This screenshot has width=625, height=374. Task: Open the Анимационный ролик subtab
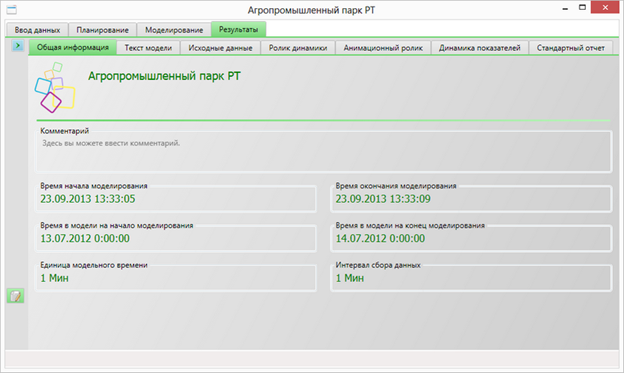pos(383,48)
